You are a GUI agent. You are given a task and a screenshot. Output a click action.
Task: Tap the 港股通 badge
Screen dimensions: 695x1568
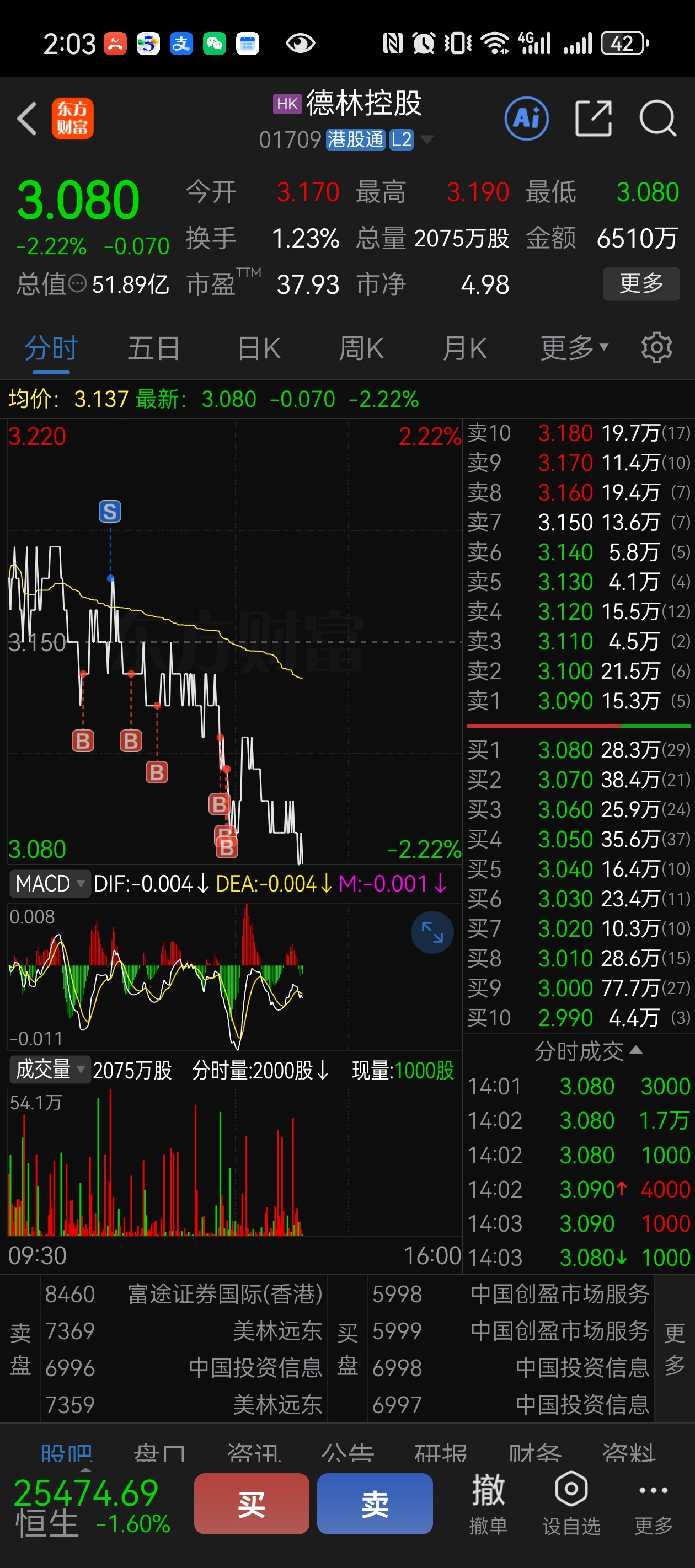(x=355, y=139)
